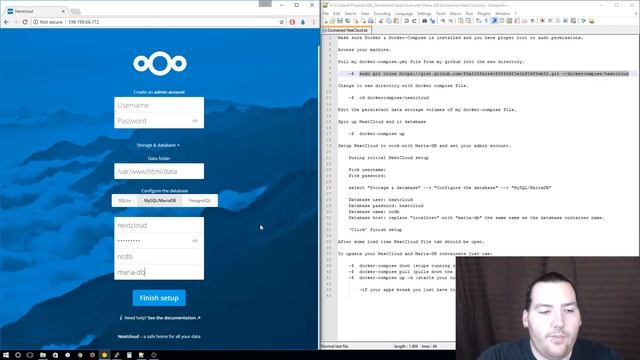The height and width of the screenshot is (360, 640).
Task: Click the Cortana circle on the taskbar
Action: point(18,355)
